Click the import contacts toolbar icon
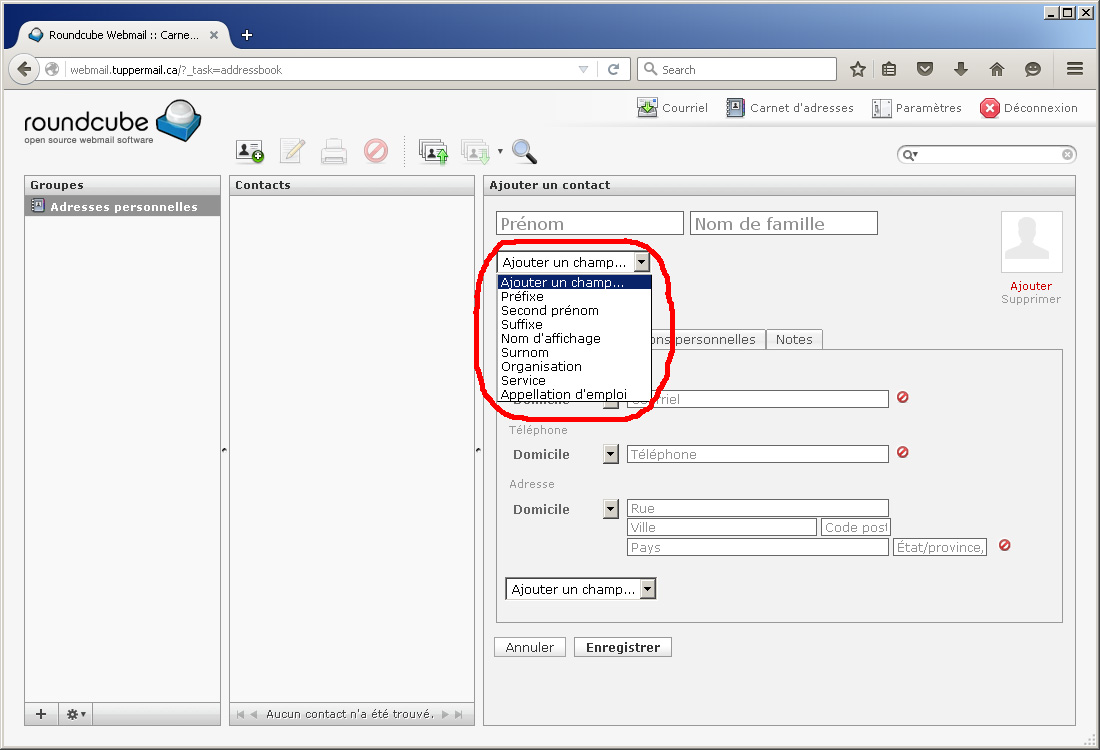1100x750 pixels. (433, 151)
